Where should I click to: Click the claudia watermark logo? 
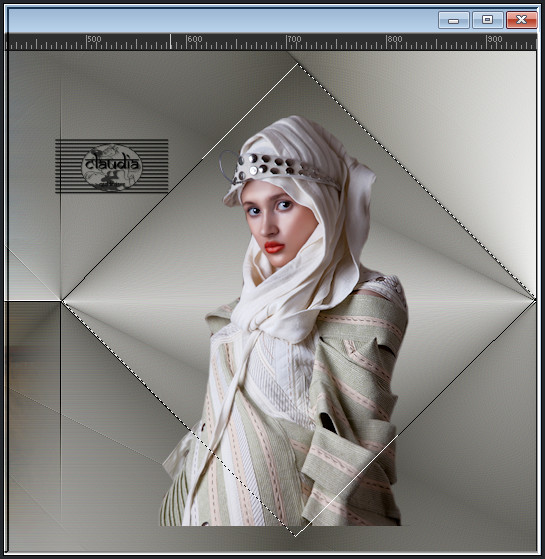coord(112,166)
